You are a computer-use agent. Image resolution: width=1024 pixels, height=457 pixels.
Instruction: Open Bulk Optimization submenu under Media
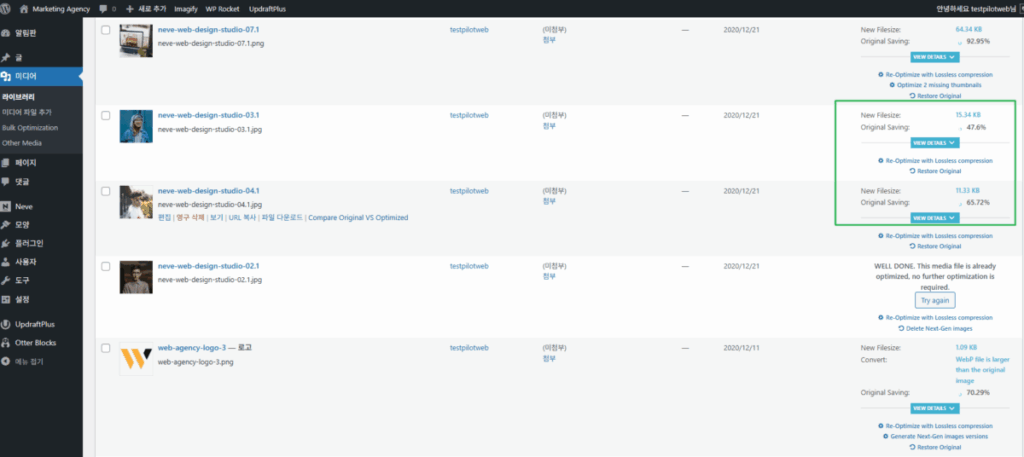[30, 128]
